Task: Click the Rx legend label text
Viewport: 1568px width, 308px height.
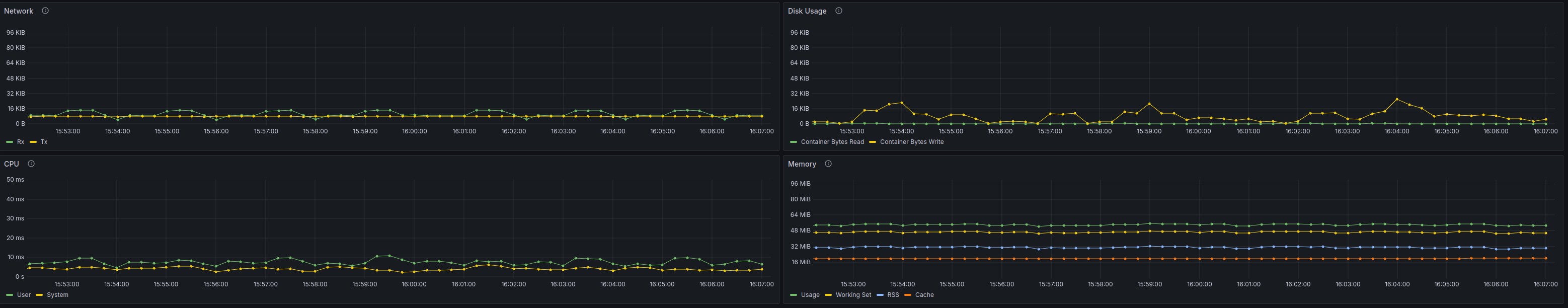Action: click(21, 142)
